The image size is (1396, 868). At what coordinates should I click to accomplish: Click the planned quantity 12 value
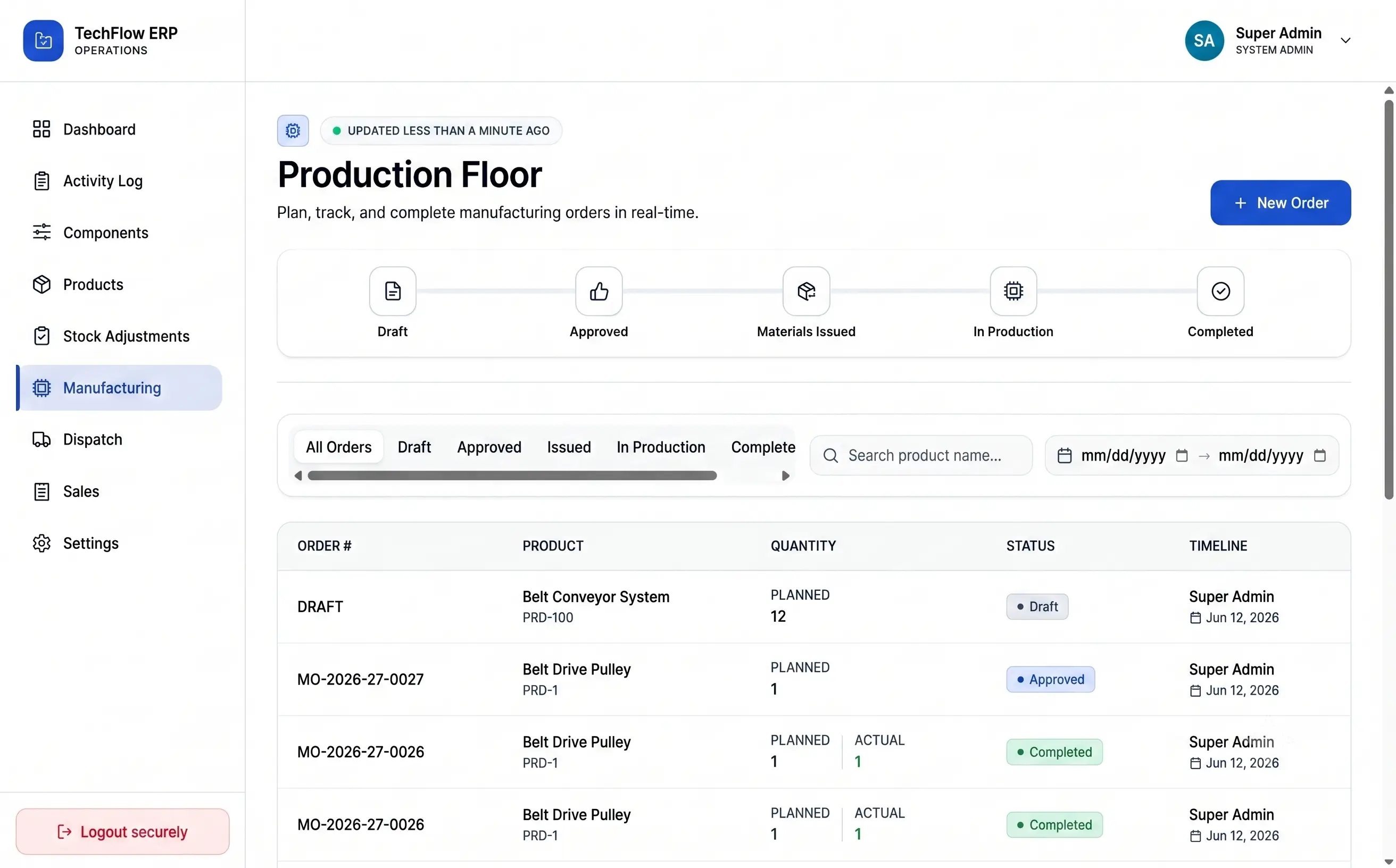pyautogui.click(x=778, y=616)
